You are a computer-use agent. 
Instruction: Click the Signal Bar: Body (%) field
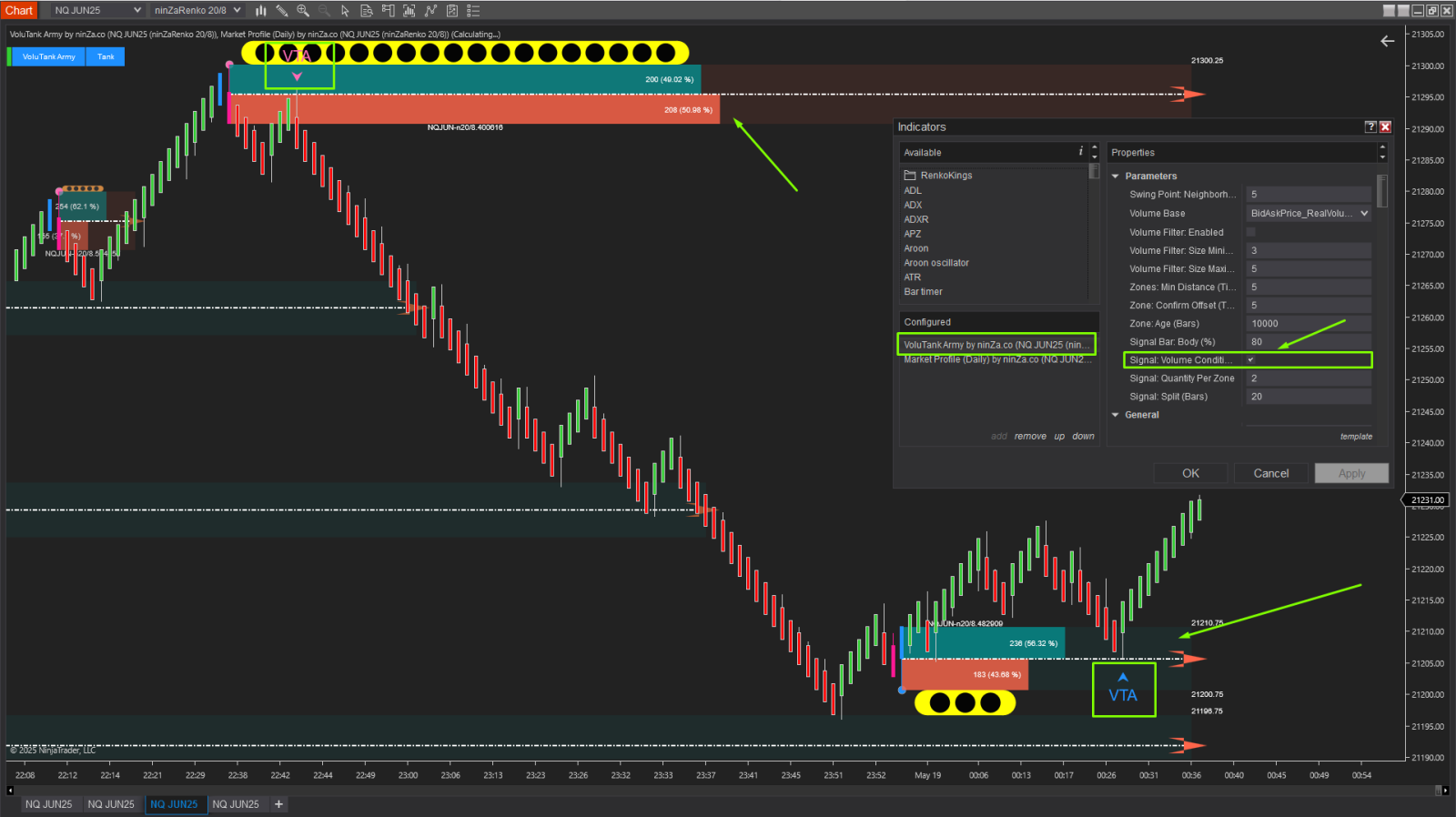point(1309,342)
